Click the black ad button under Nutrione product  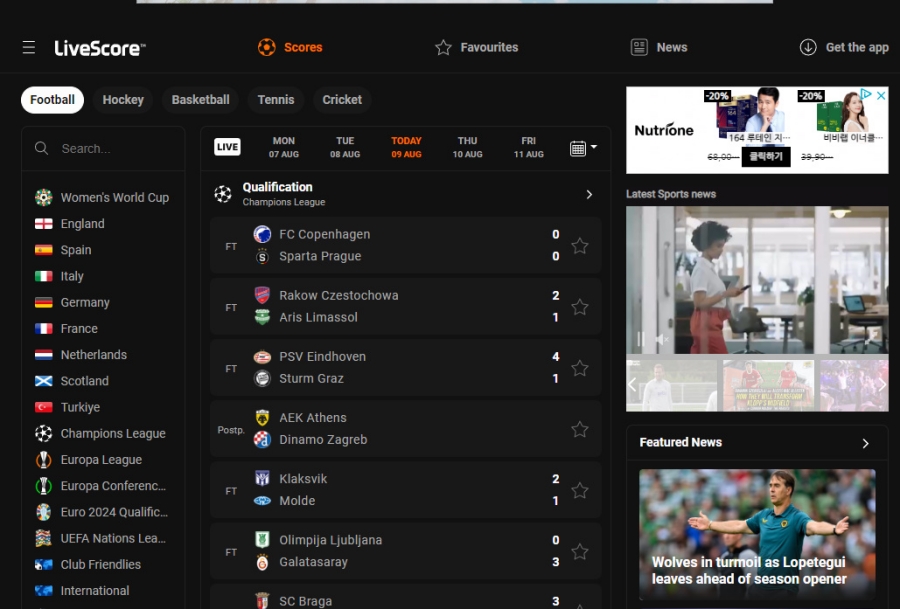tap(766, 157)
